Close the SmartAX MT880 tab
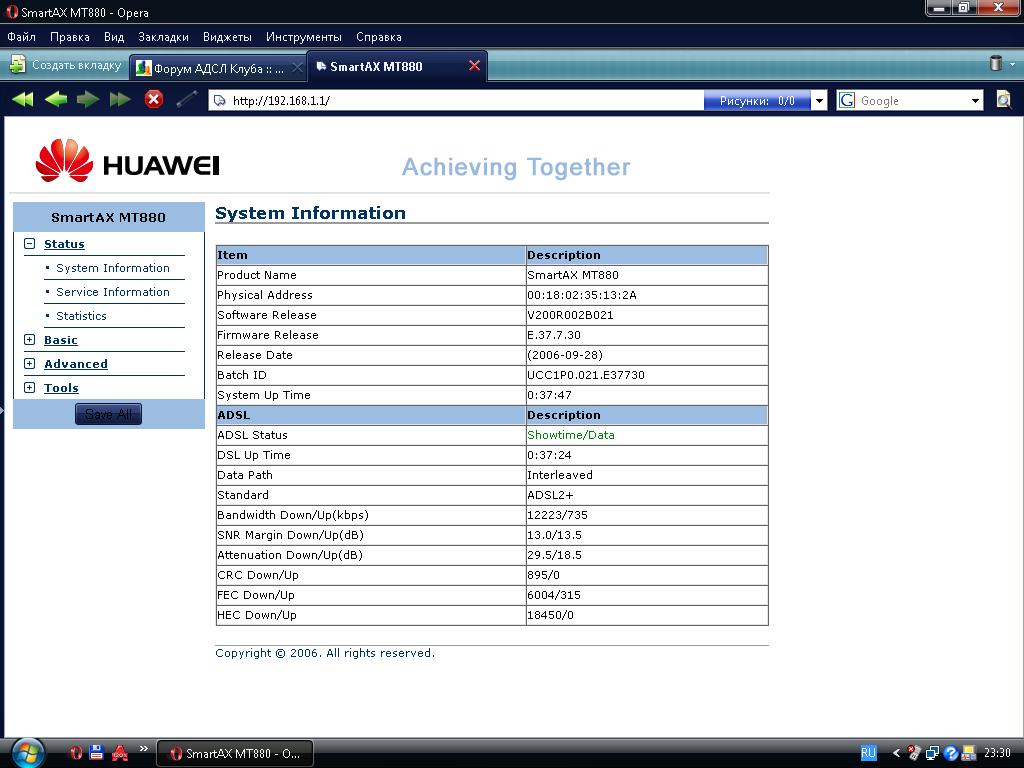 coord(475,65)
